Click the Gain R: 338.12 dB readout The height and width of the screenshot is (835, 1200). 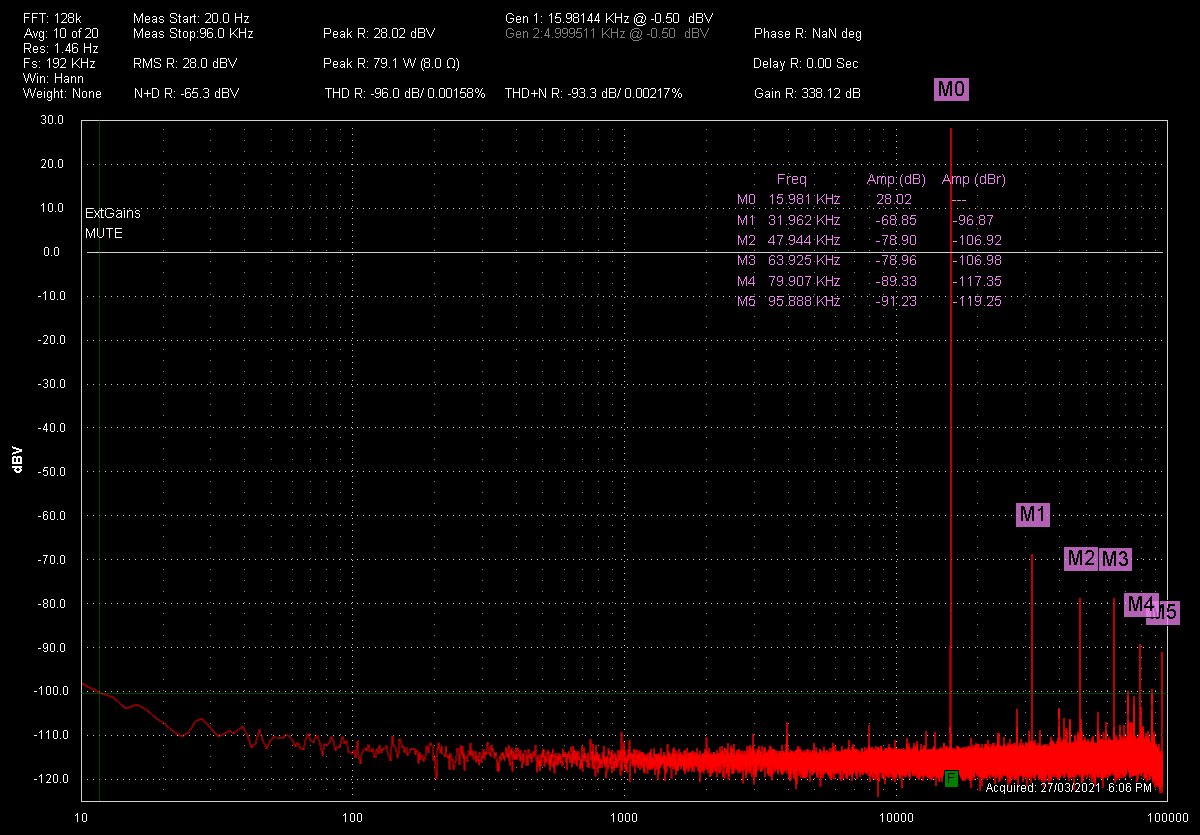[x=807, y=93]
